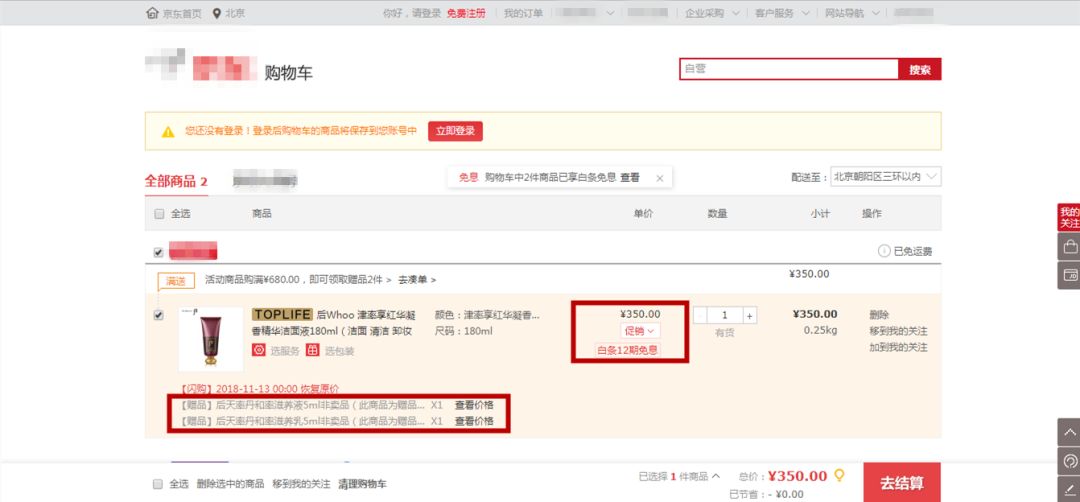This screenshot has height=502, width=1080.
Task: Open the customer service headset sidebar icon
Action: pos(1070,461)
